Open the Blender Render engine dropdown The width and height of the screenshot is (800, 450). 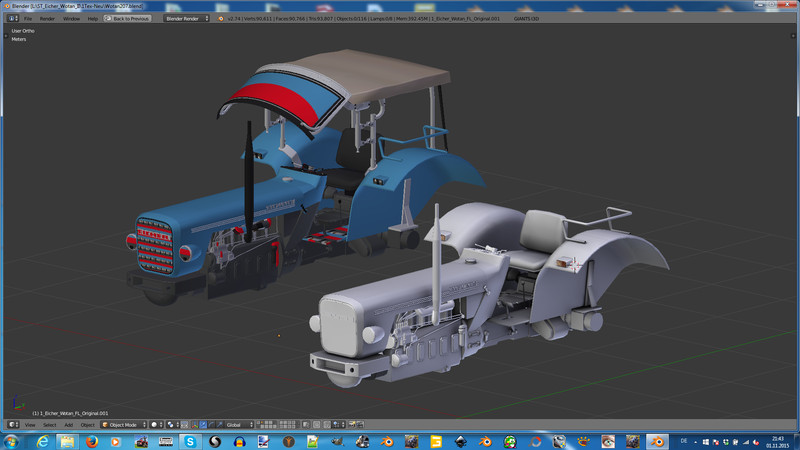pos(186,18)
